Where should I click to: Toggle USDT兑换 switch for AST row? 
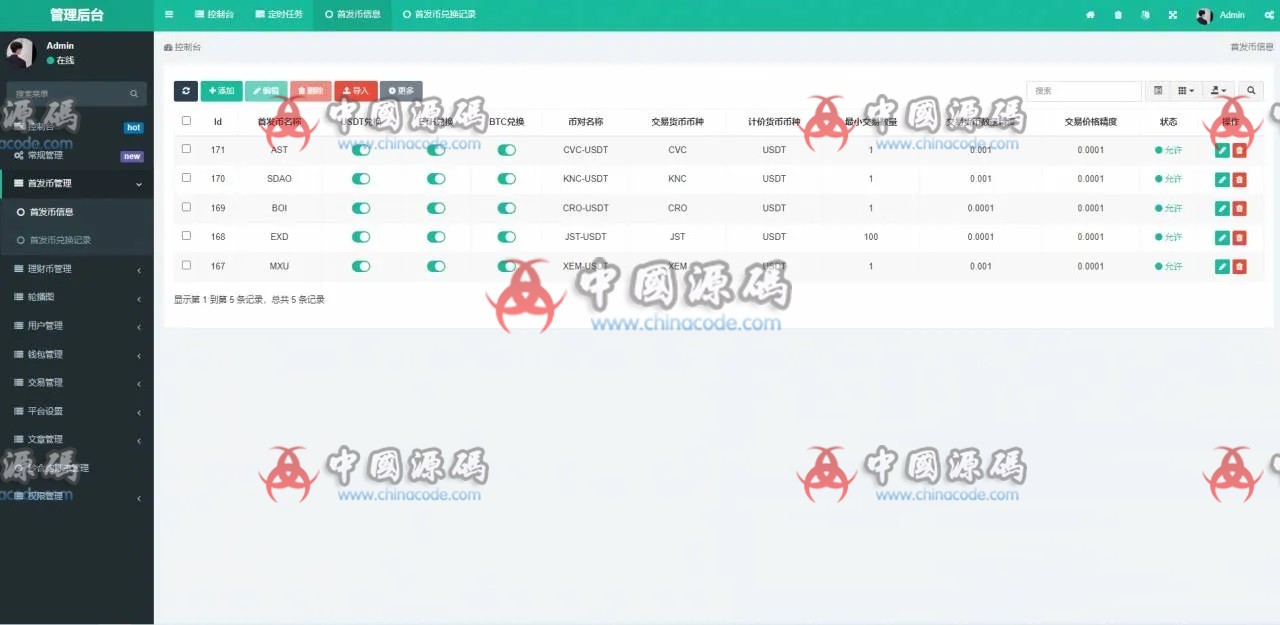(x=361, y=150)
